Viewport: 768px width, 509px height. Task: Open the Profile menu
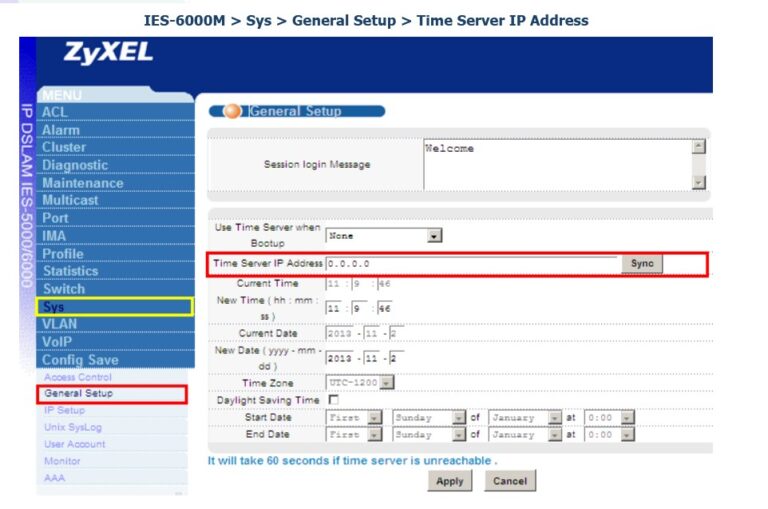pyautogui.click(x=116, y=254)
